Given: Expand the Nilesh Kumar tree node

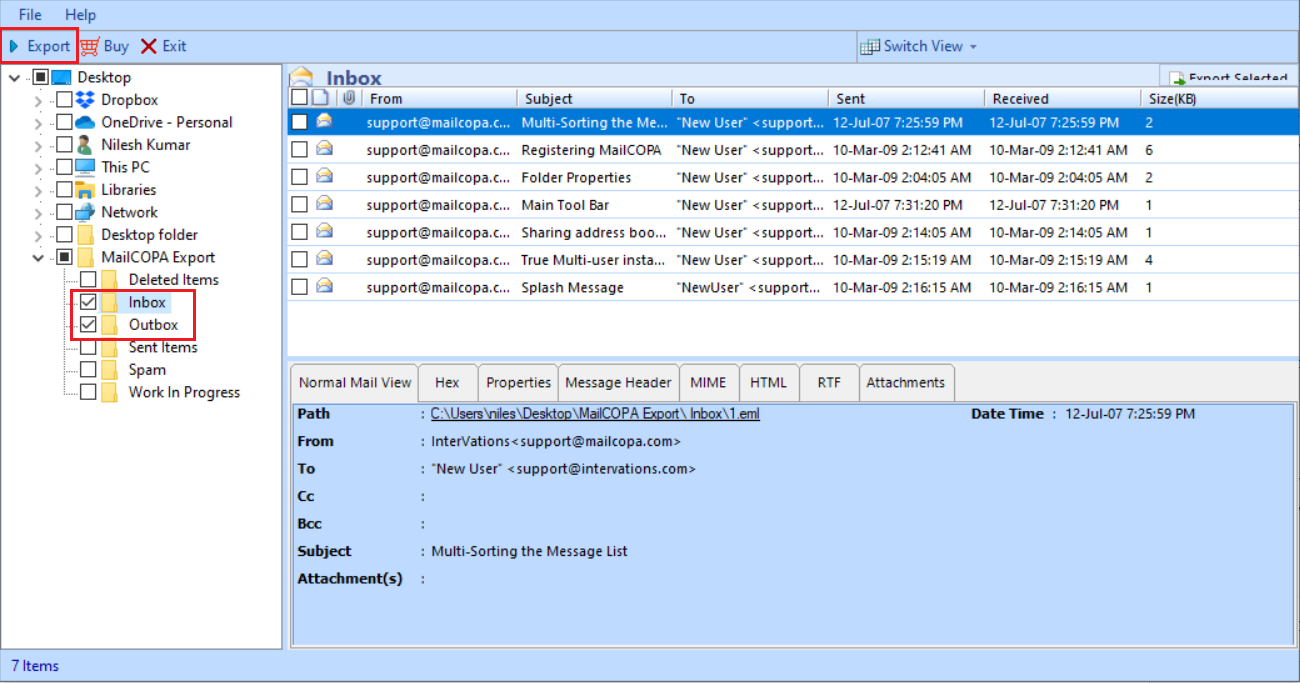Looking at the screenshot, I should click(x=38, y=145).
